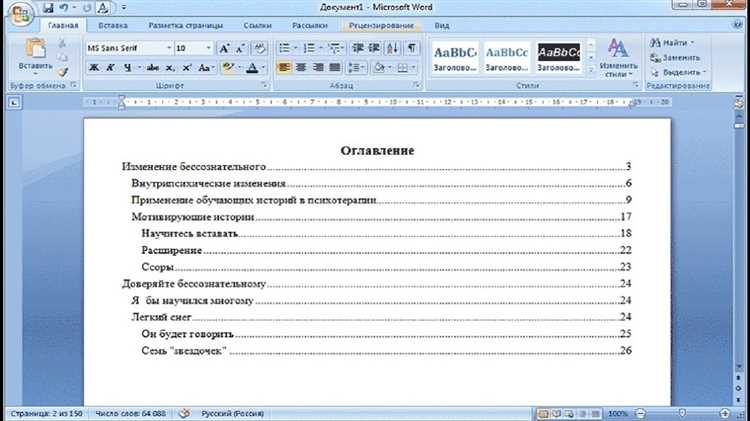Open the shading dropdown
Image resolution: width=750 pixels, height=421 pixels.
(x=382, y=67)
